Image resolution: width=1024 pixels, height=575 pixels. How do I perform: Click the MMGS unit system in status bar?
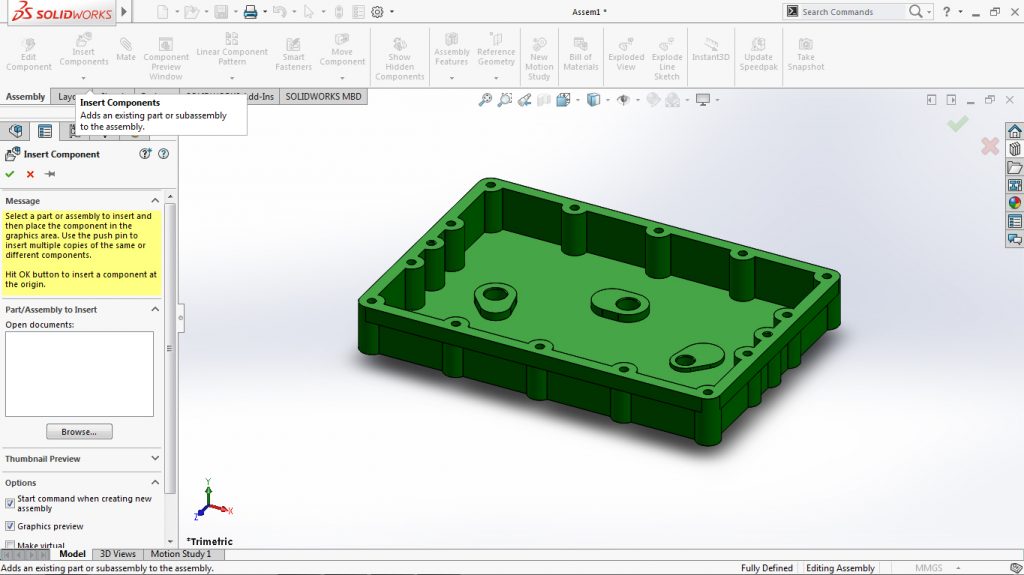coord(928,568)
